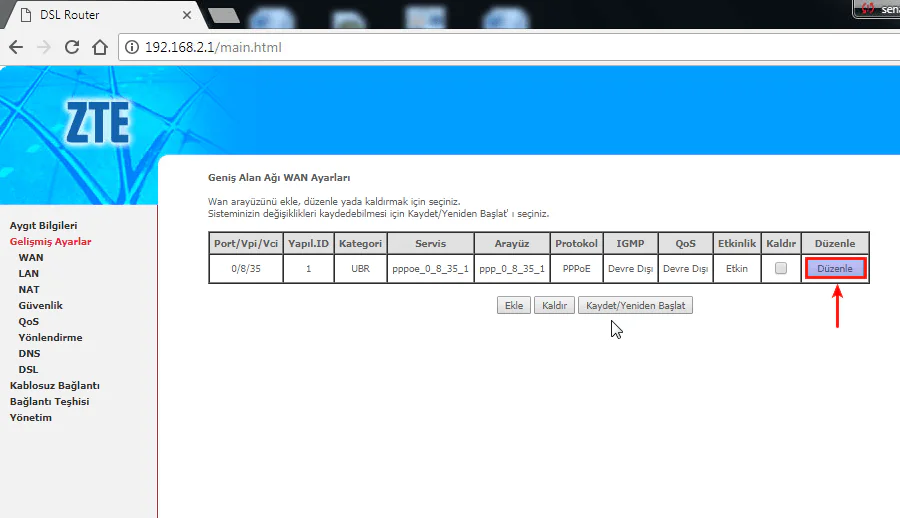900x518 pixels.
Task: Click the ppp_0_8_35_1 interface cell
Action: pos(512,269)
